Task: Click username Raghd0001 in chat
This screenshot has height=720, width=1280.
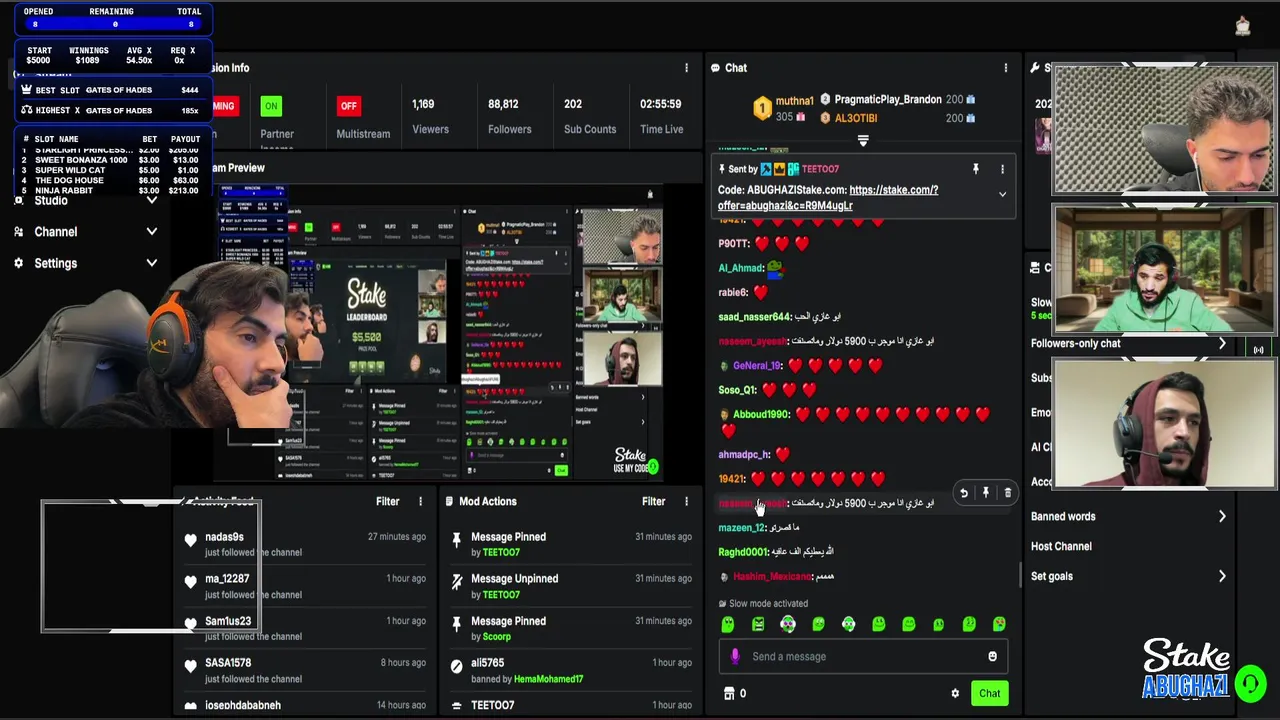Action: [743, 552]
